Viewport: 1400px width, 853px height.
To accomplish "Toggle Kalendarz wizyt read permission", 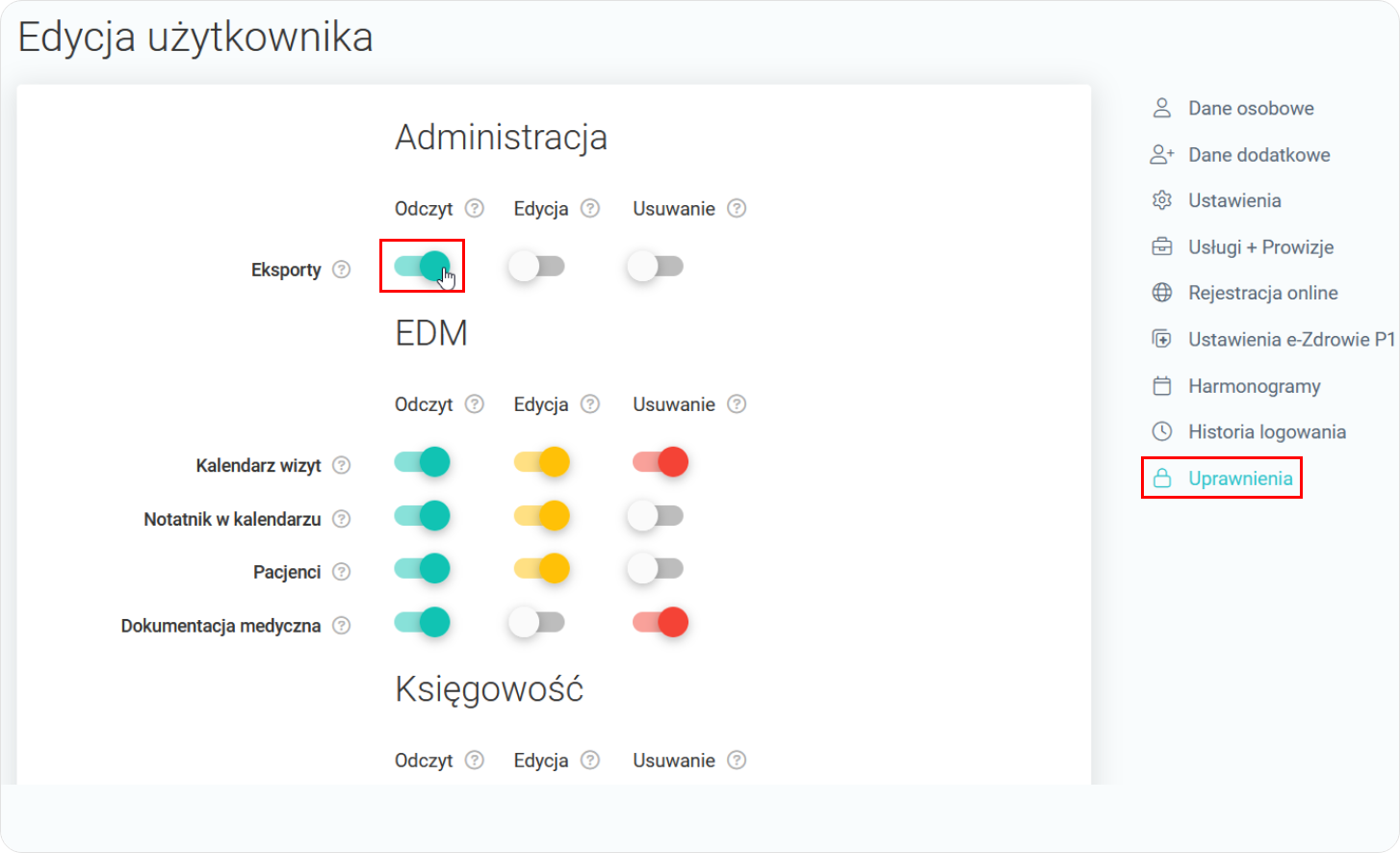I will tap(422, 462).
